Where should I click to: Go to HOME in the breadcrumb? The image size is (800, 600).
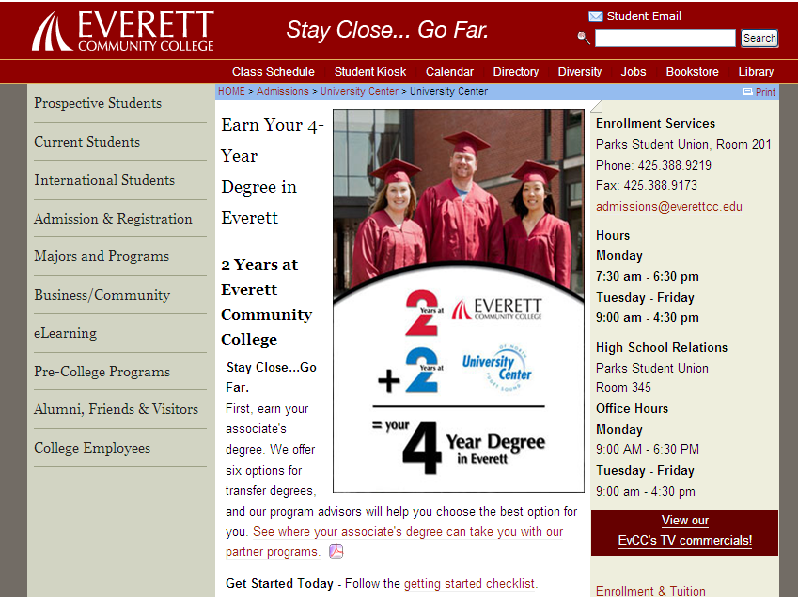pos(232,91)
